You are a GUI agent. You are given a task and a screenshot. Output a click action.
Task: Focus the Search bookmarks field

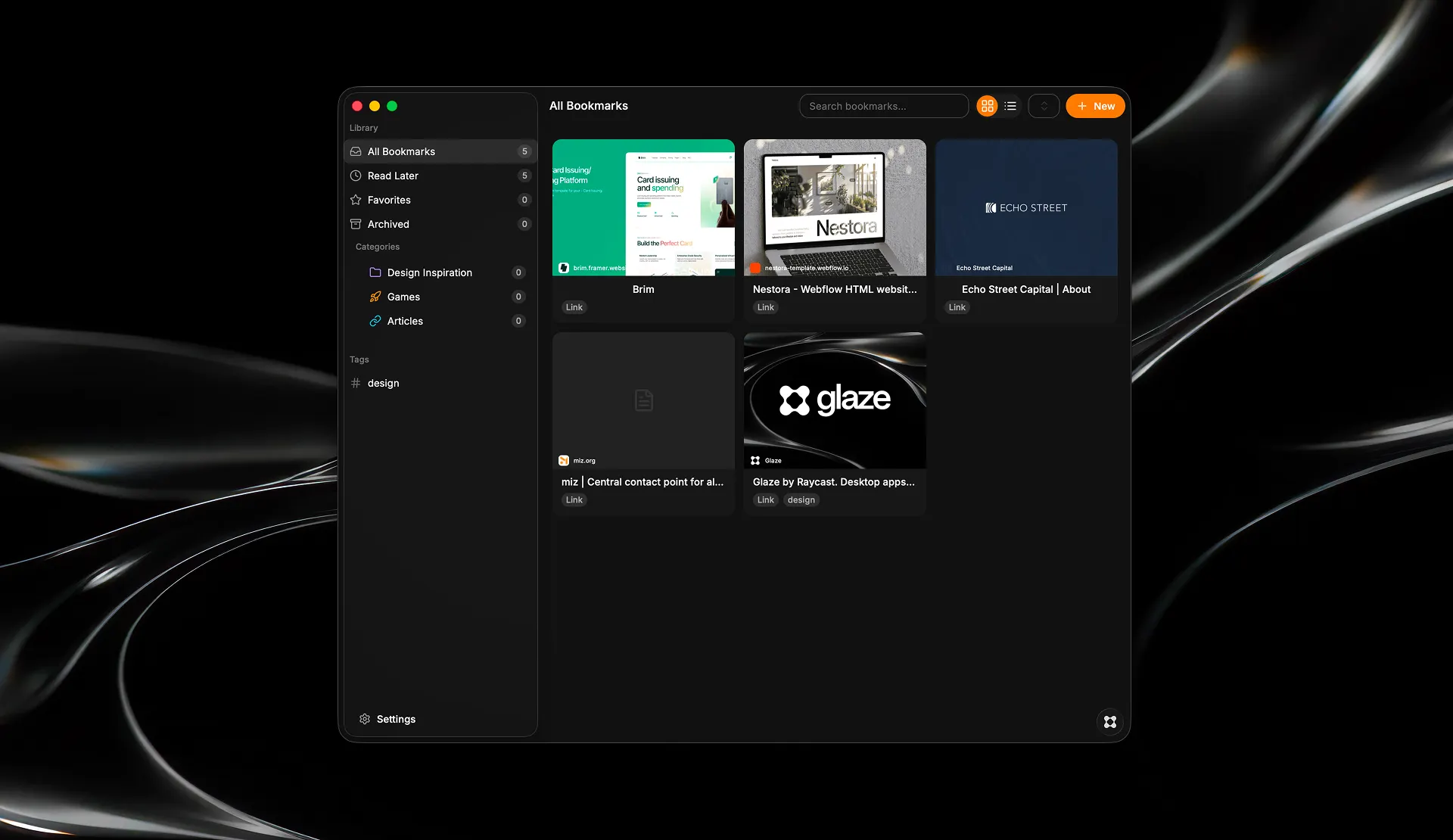pyautogui.click(x=884, y=106)
